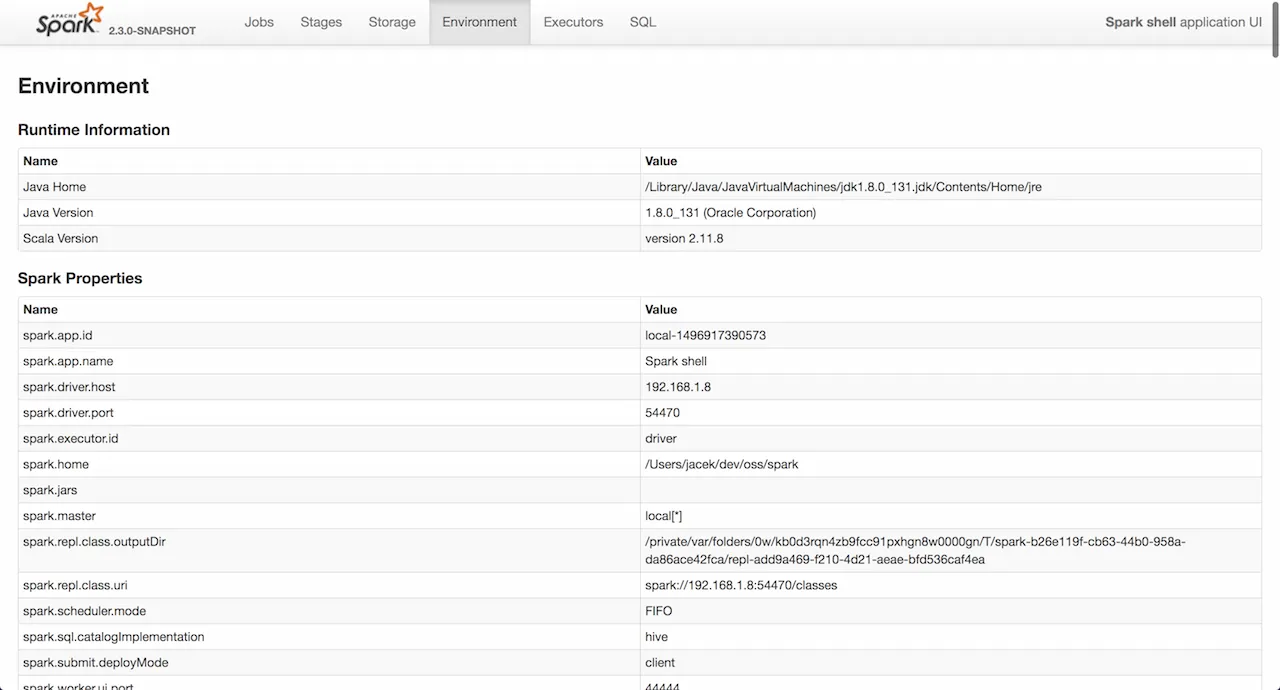The image size is (1280, 690).
Task: Switch to the Stages tab
Action: coord(321,22)
